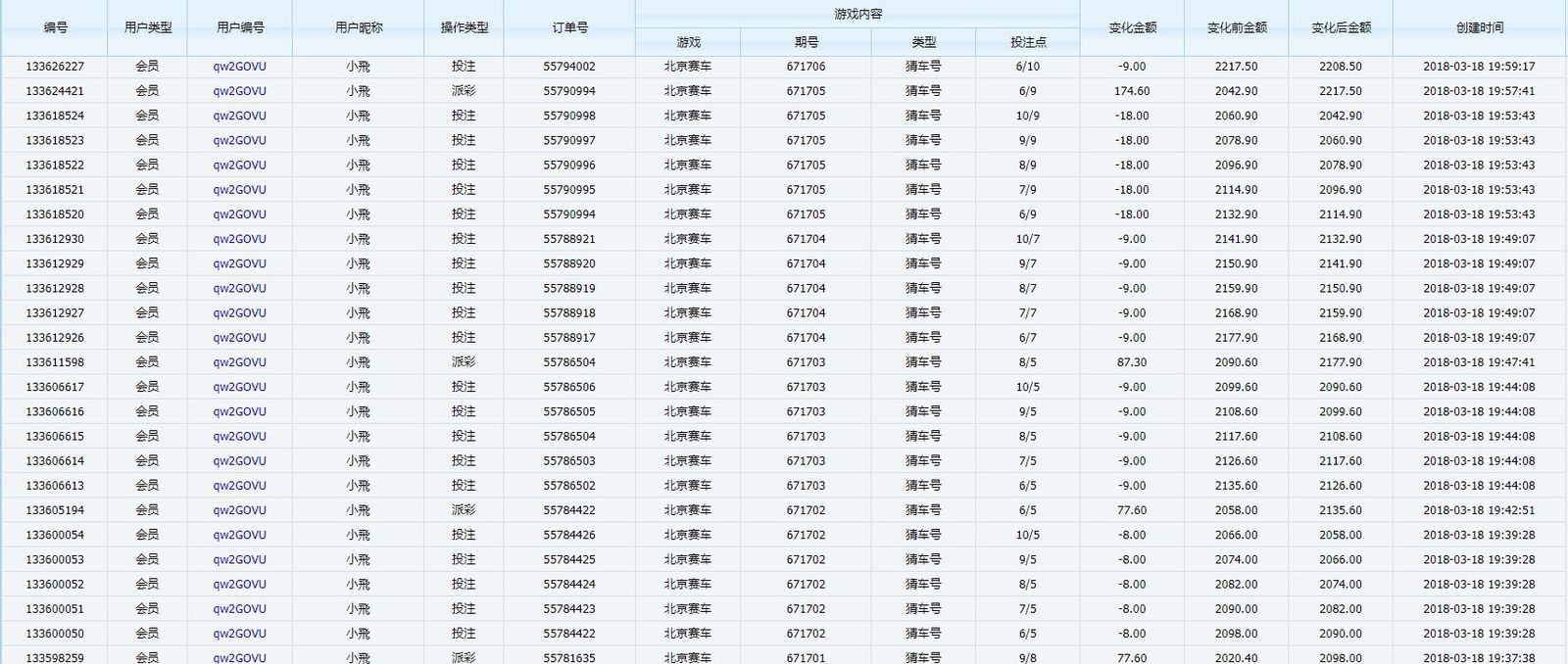
Task: Click the 游戏内容 group header
Action: (857, 14)
